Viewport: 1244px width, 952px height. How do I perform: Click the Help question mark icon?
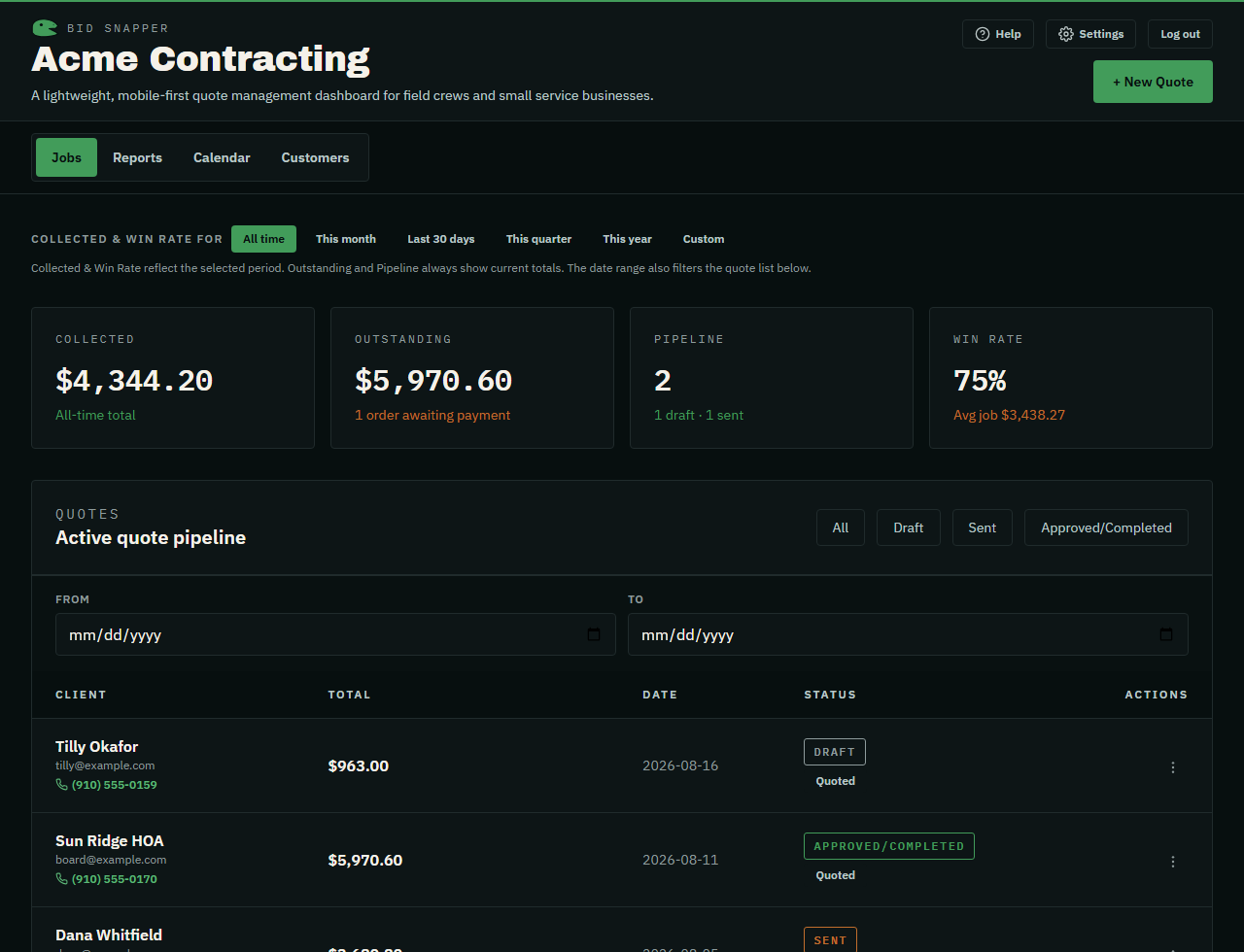point(983,34)
